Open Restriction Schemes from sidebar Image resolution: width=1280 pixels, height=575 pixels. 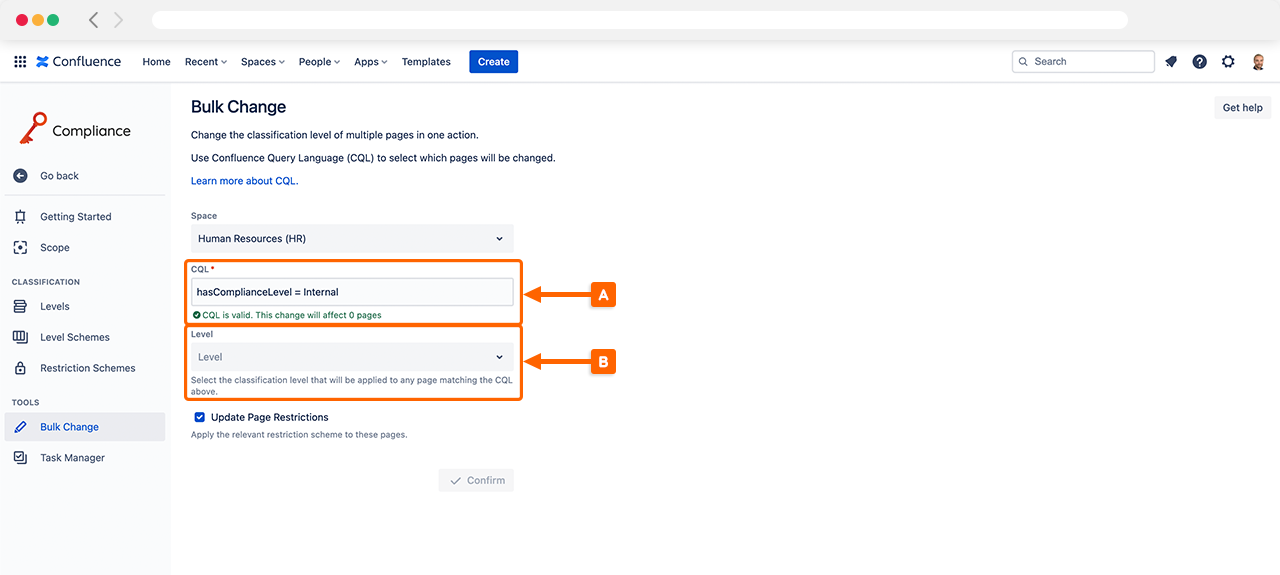87,368
